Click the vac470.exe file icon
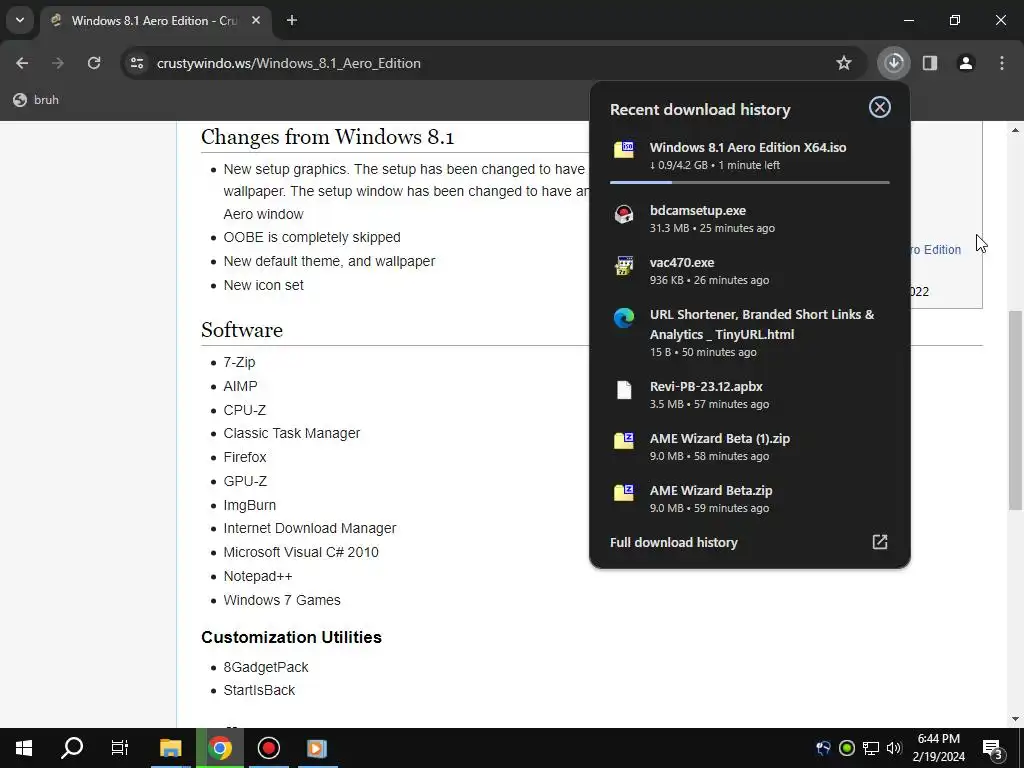This screenshot has height=768, width=1024. coord(624,266)
